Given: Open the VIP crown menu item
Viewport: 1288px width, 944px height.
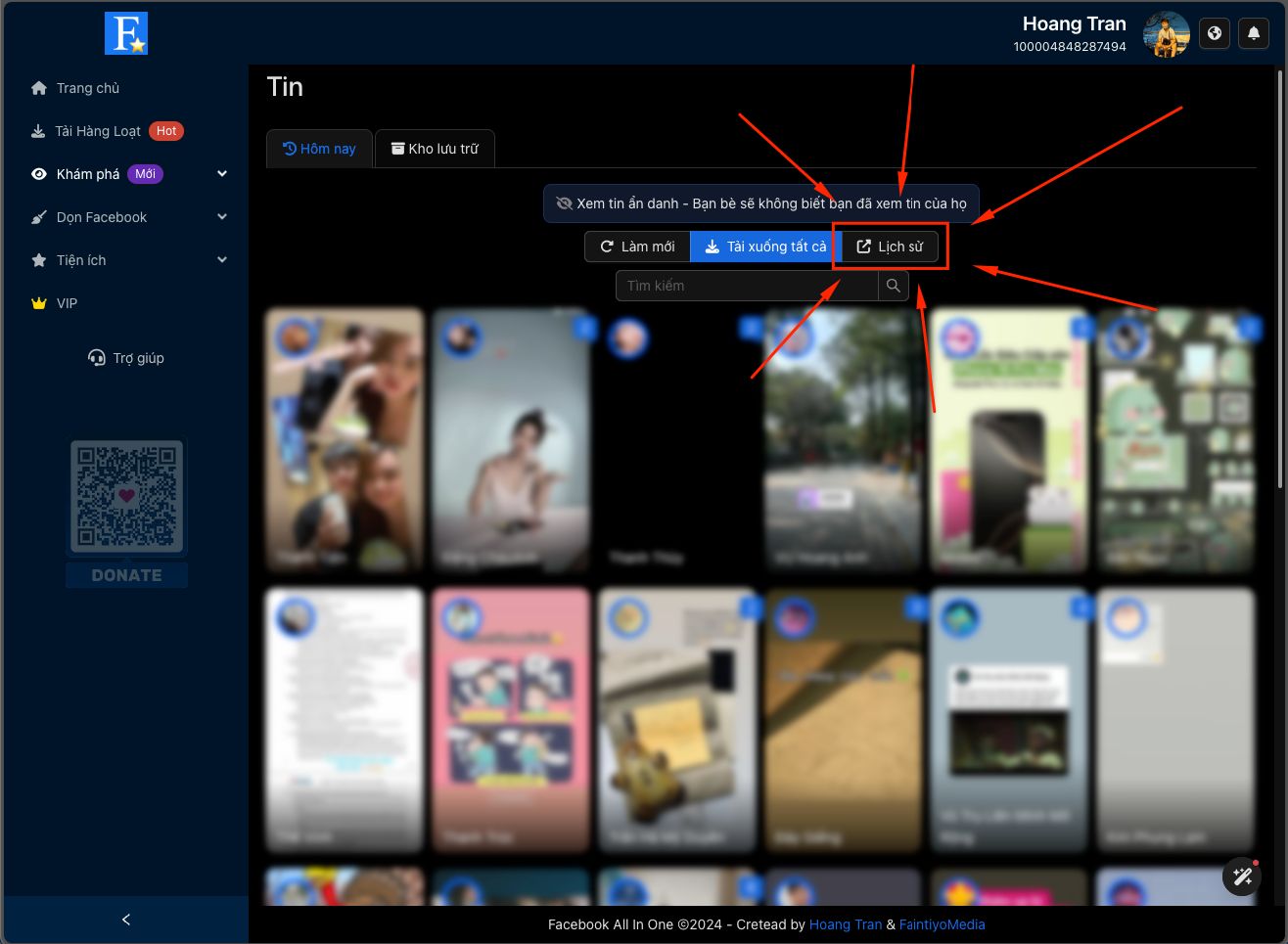Looking at the screenshot, I should (54, 303).
